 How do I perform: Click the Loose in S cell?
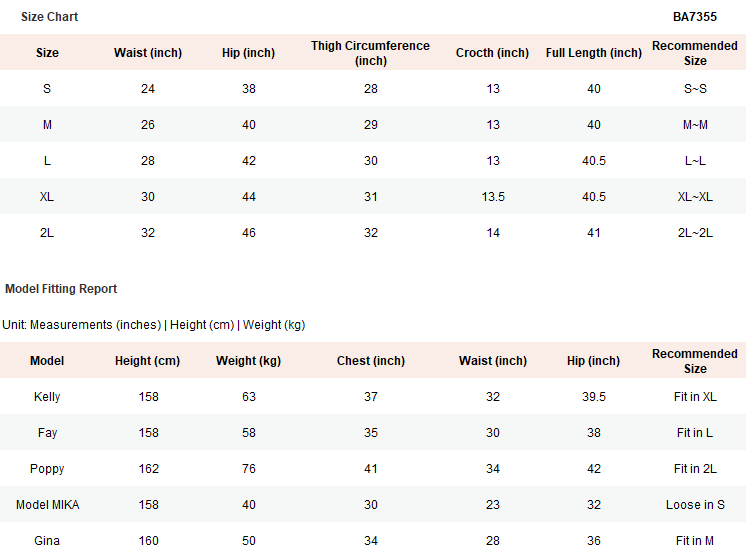coord(695,505)
